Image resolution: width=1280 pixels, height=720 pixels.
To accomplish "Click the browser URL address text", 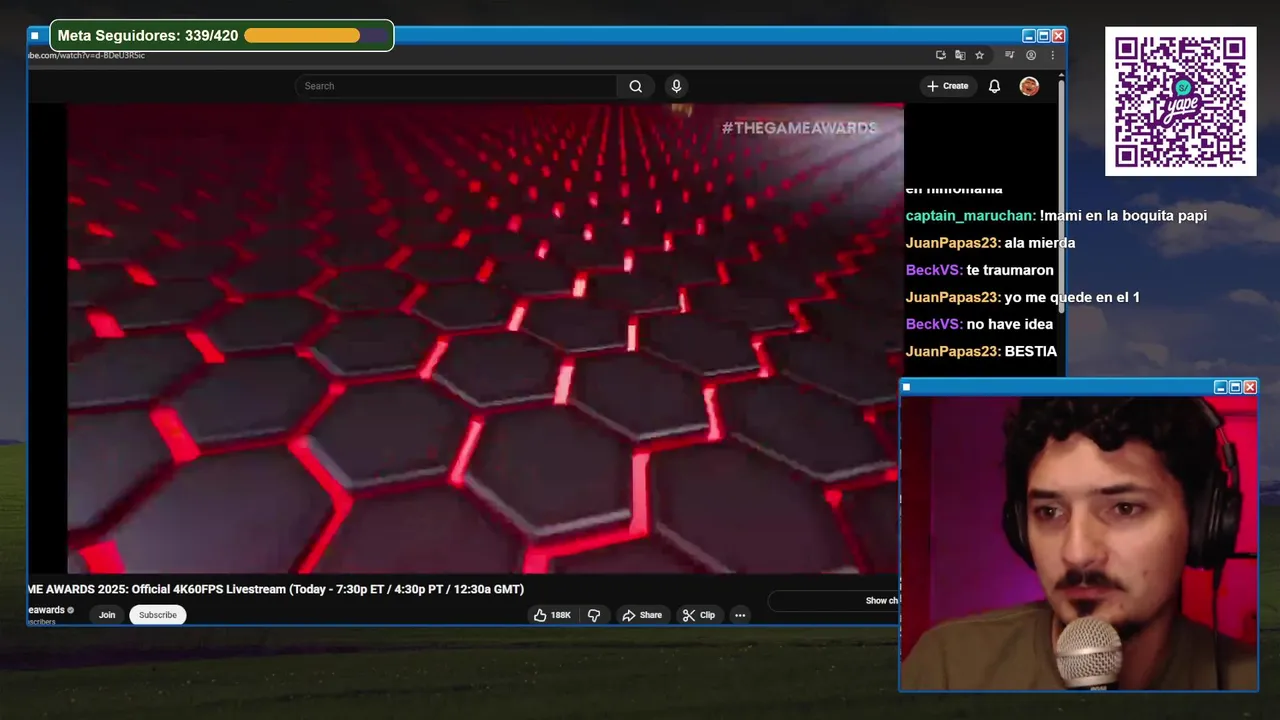I will point(87,55).
